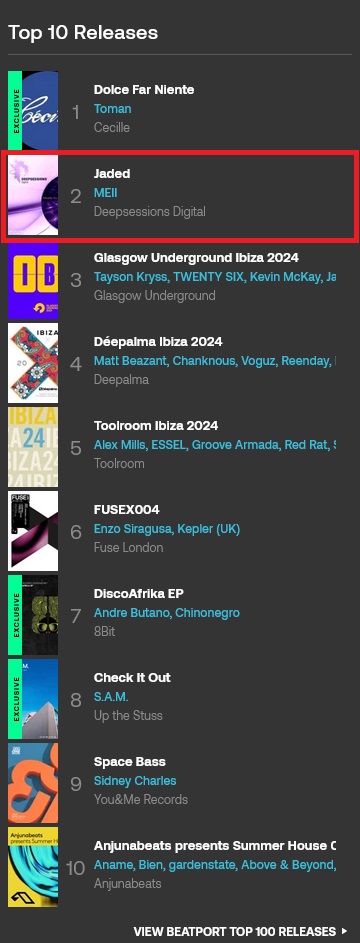Open the Deepsessions Digital label link
This screenshot has height=943, width=360.
tap(150, 212)
